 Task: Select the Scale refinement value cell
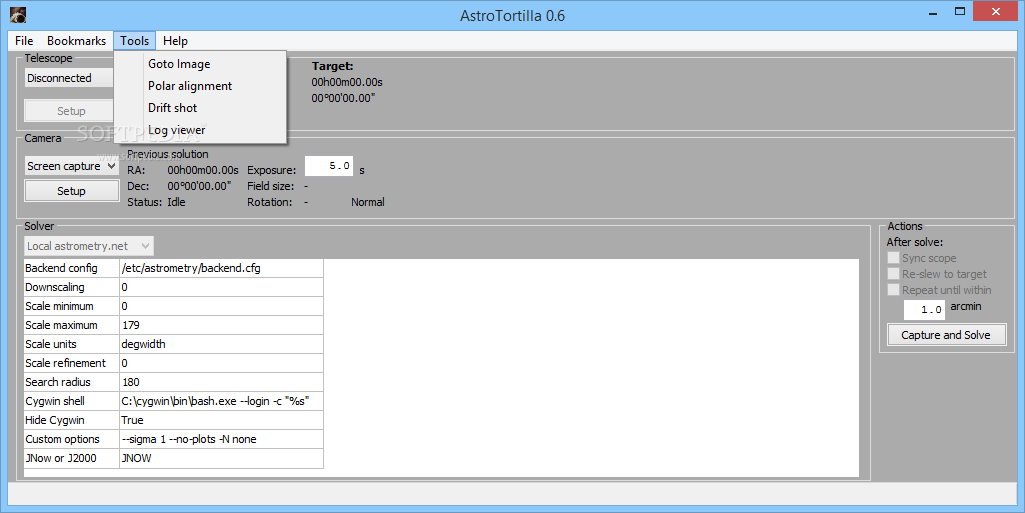point(222,363)
